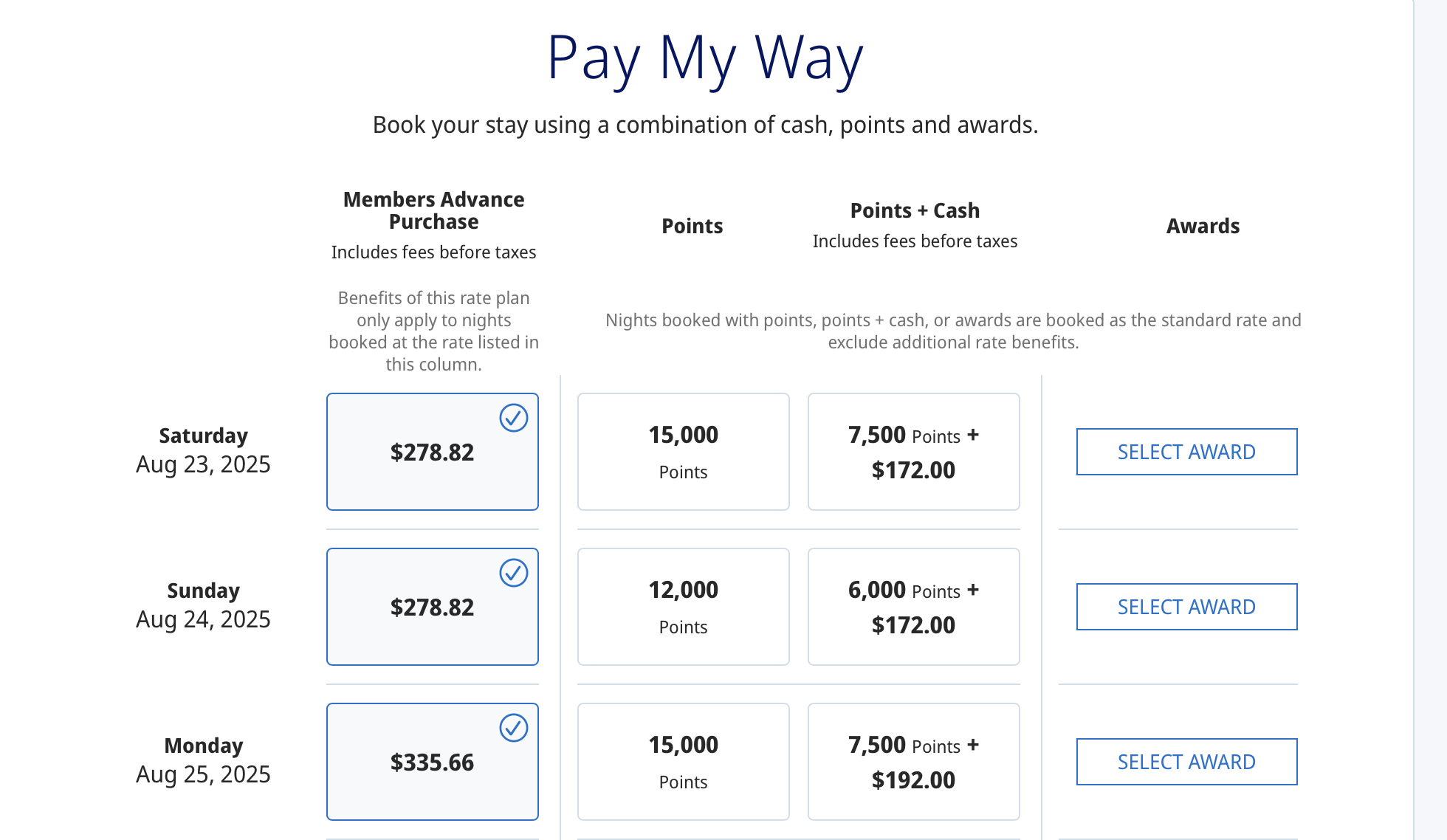Click SELECT AWARD for Sunday Aug 24
The height and width of the screenshot is (840, 1447).
(1186, 606)
